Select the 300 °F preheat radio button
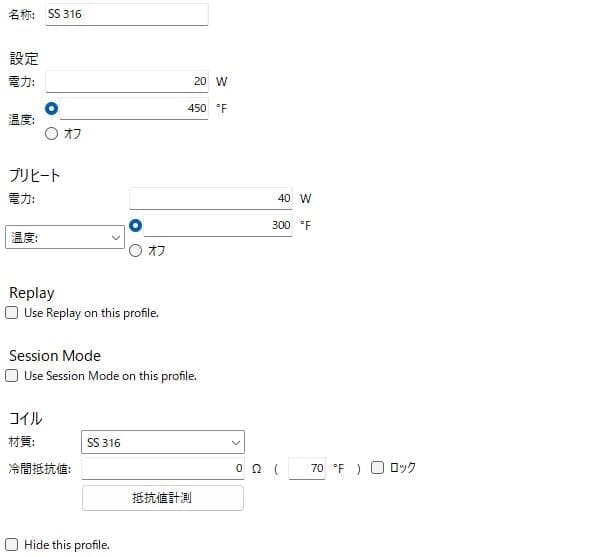Screen dimensions: 609x557 point(135,225)
